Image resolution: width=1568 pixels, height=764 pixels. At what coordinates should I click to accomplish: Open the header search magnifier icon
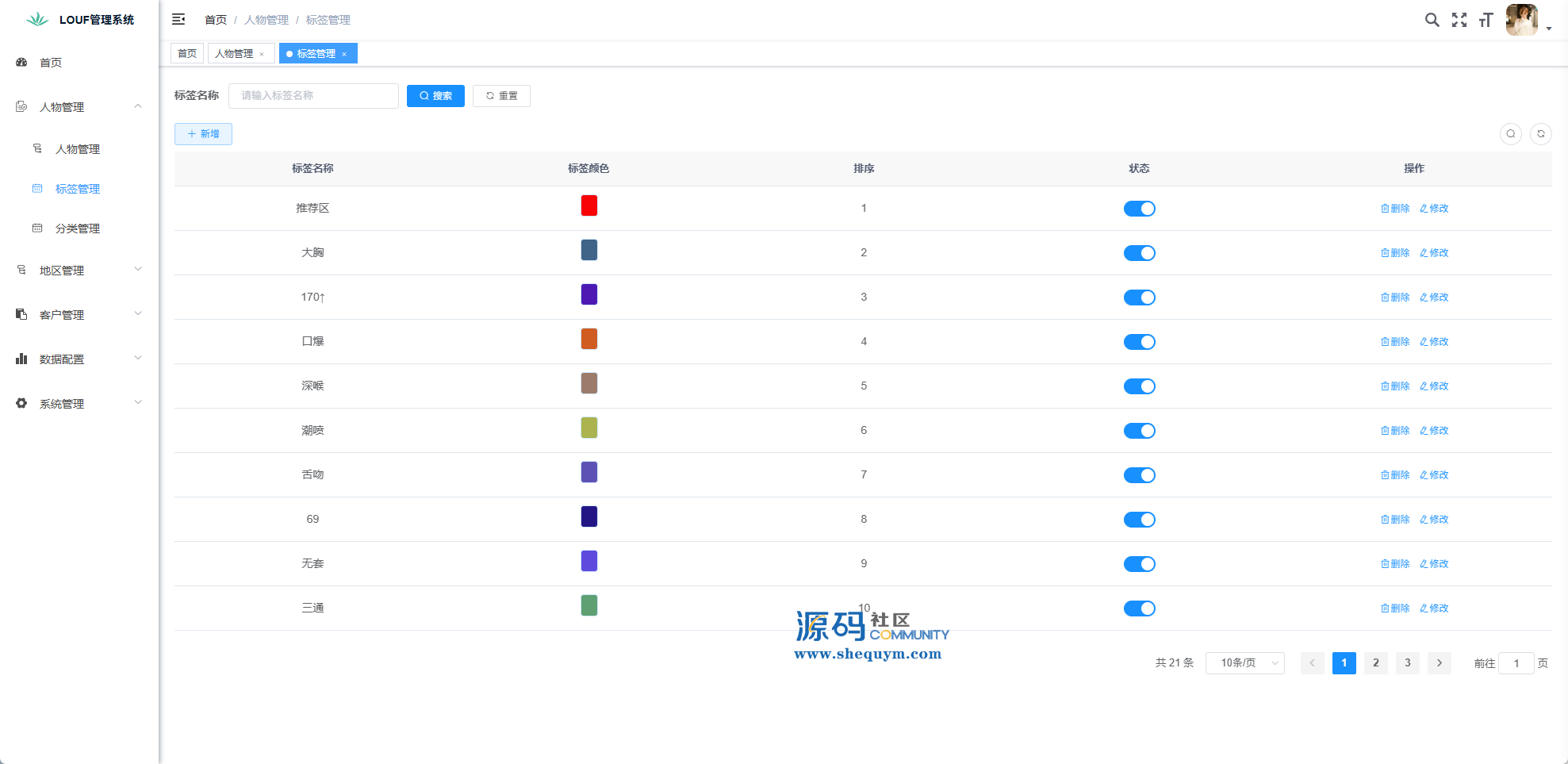coord(1432,20)
